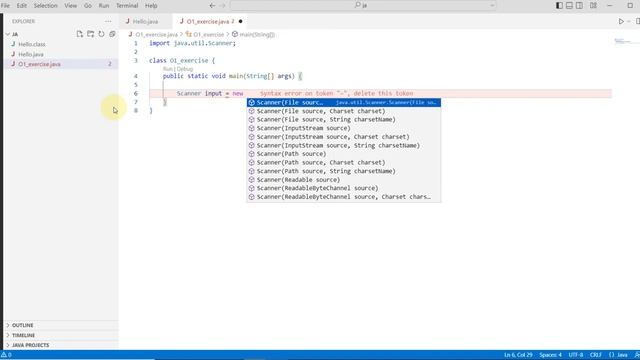Click Spaces: 4 indentation setting
This screenshot has height=360, width=640.
[550, 355]
